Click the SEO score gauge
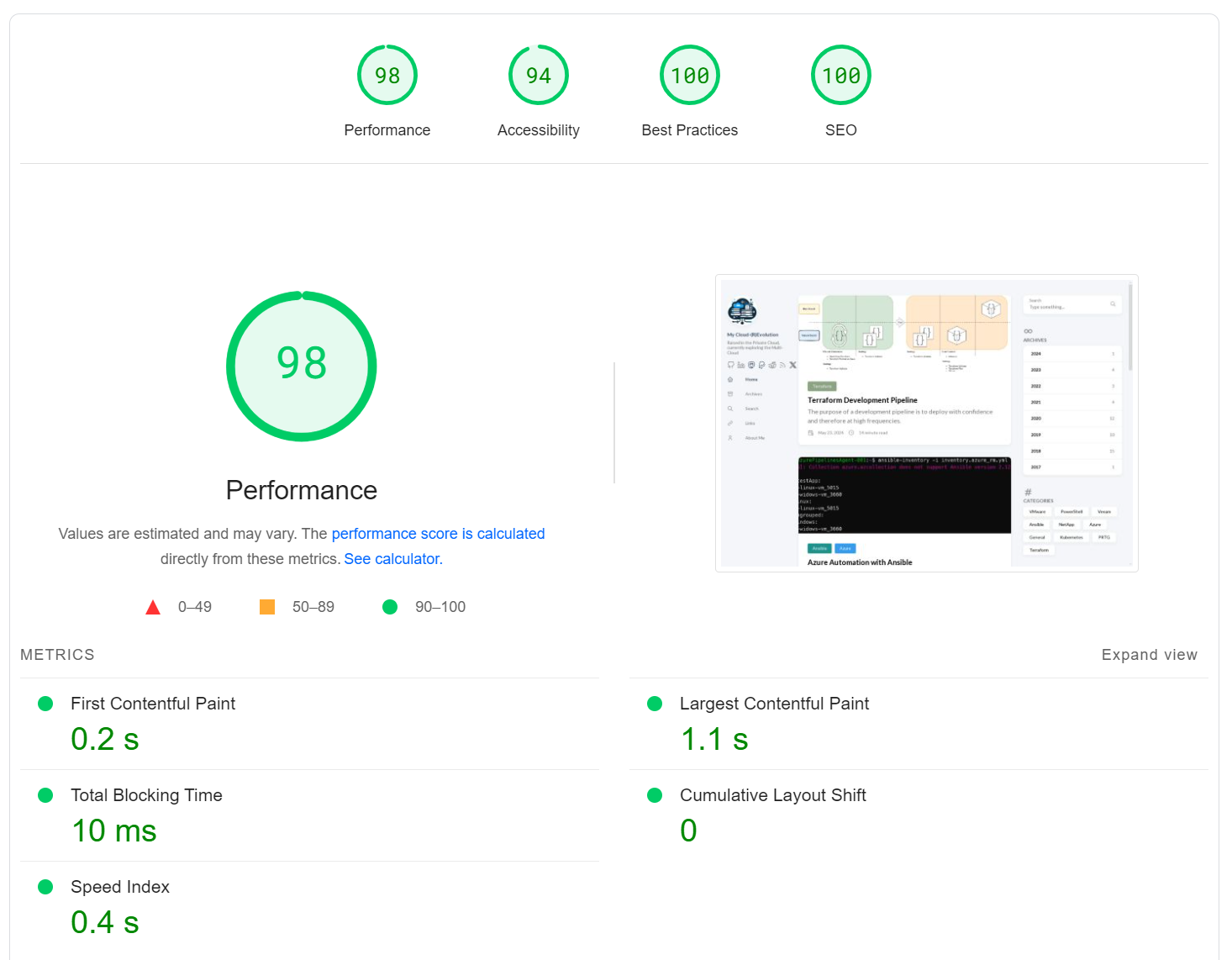The height and width of the screenshot is (960, 1232). 840,76
